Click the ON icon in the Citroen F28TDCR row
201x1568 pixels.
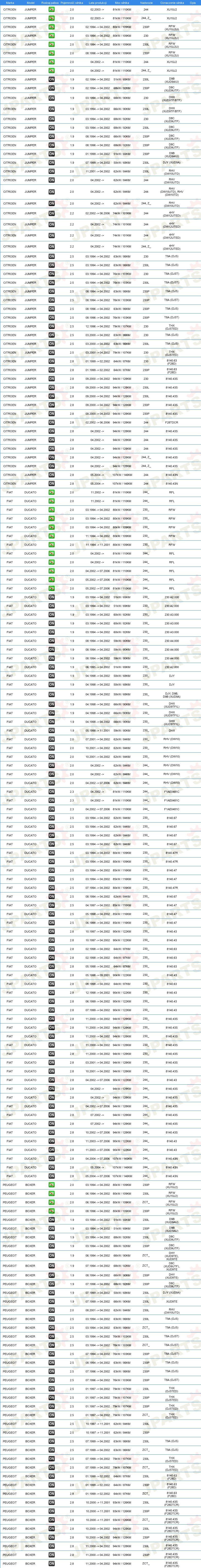[52, 422]
